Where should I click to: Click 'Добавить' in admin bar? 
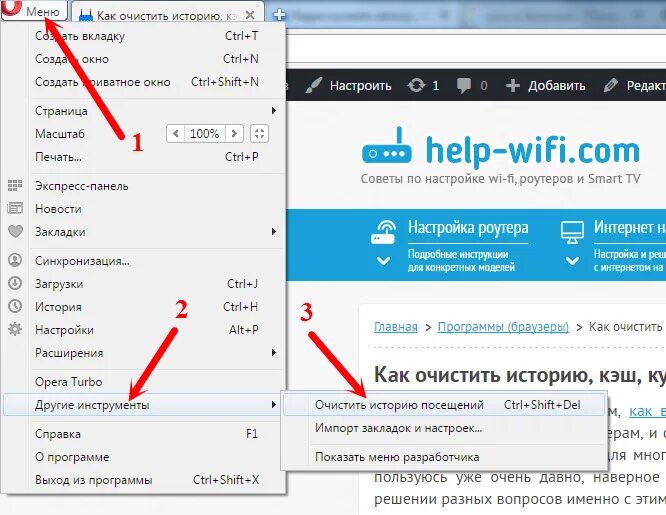pos(556,85)
